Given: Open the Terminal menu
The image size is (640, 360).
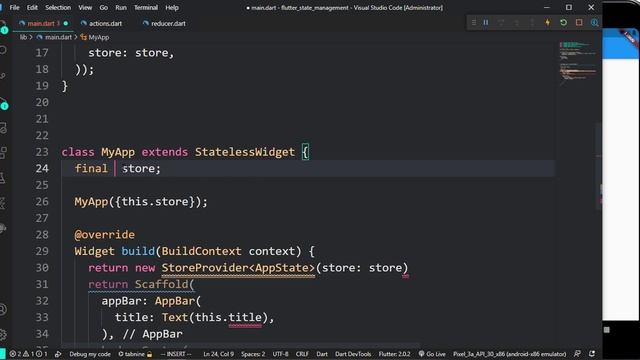Looking at the screenshot, I should point(146,7).
